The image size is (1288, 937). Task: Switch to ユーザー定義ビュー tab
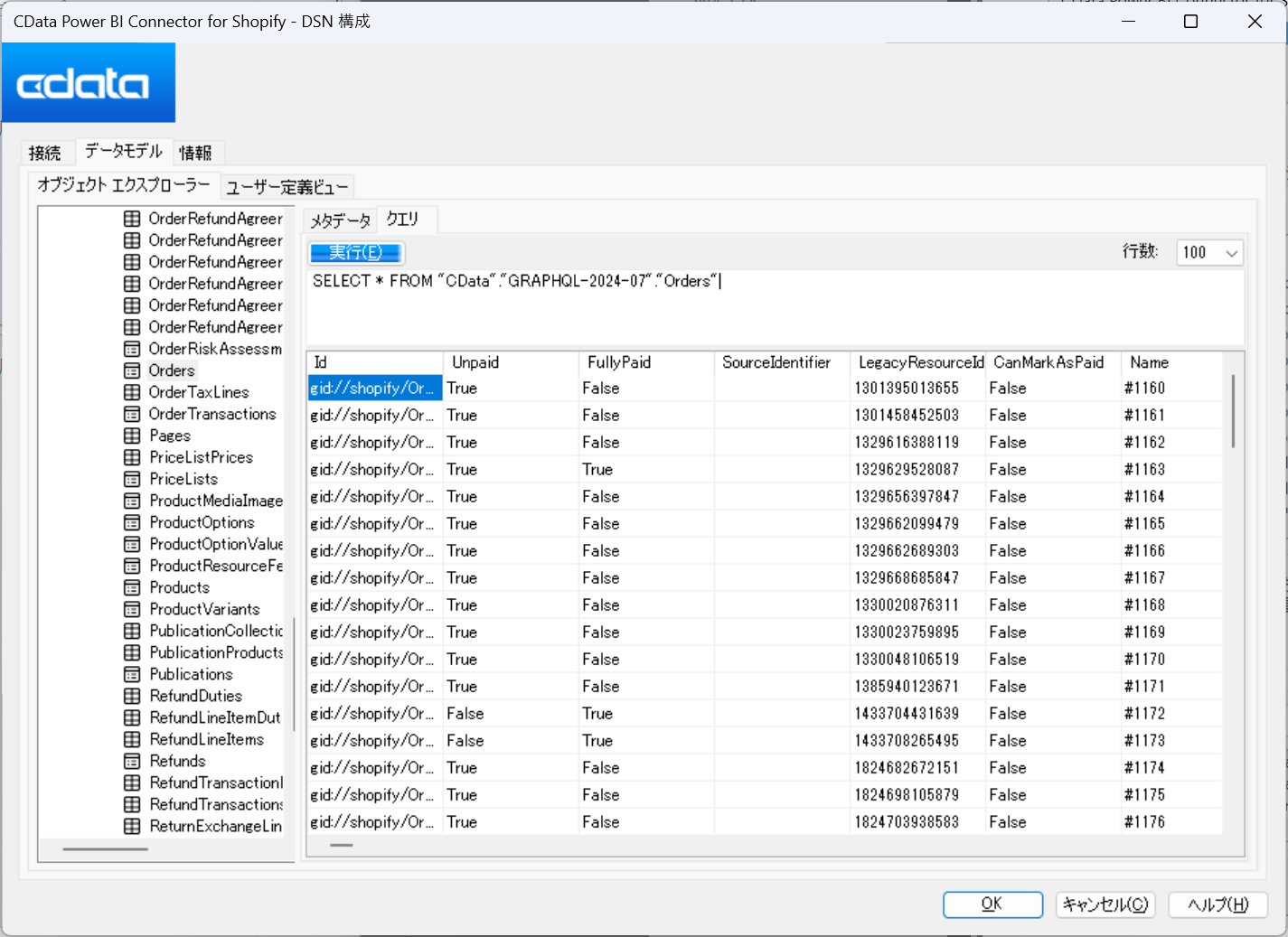tap(287, 187)
